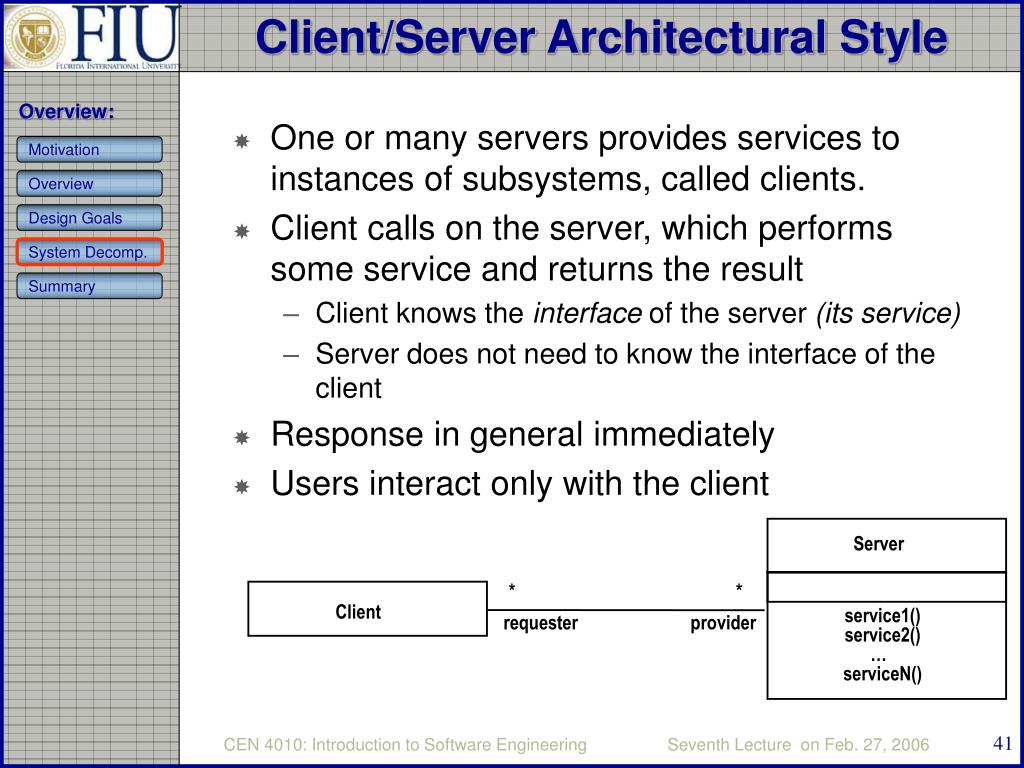The height and width of the screenshot is (768, 1024).
Task: Click sub-bullet Client knows the interface
Action: (638, 314)
